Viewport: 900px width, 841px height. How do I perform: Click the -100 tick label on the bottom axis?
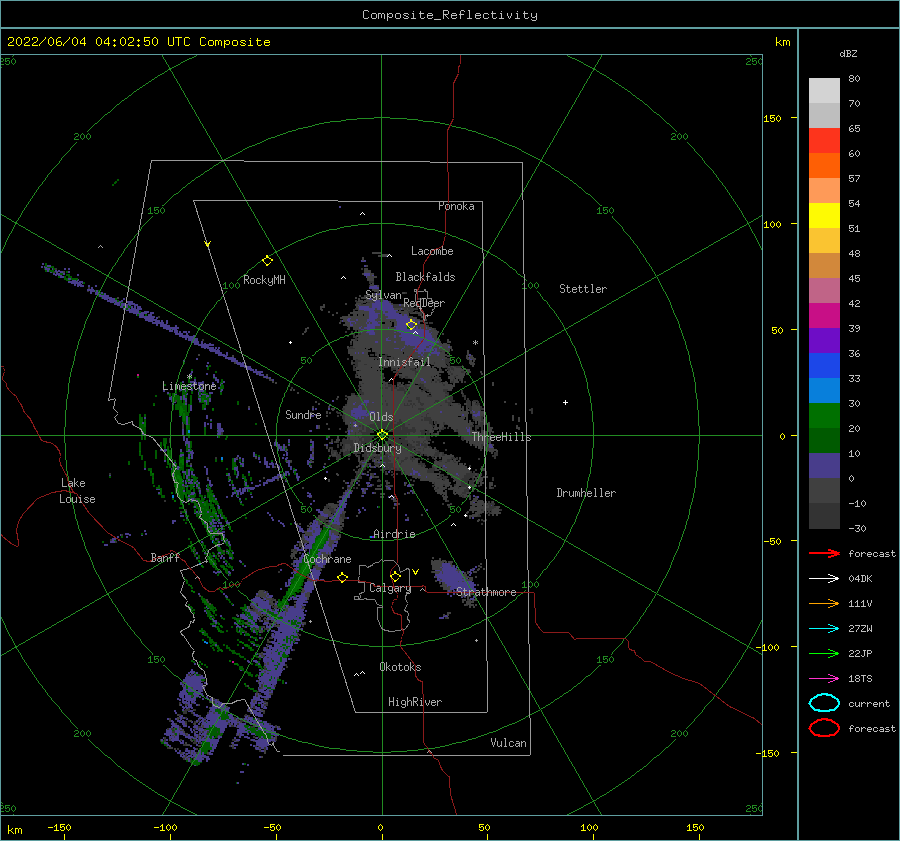165,827
